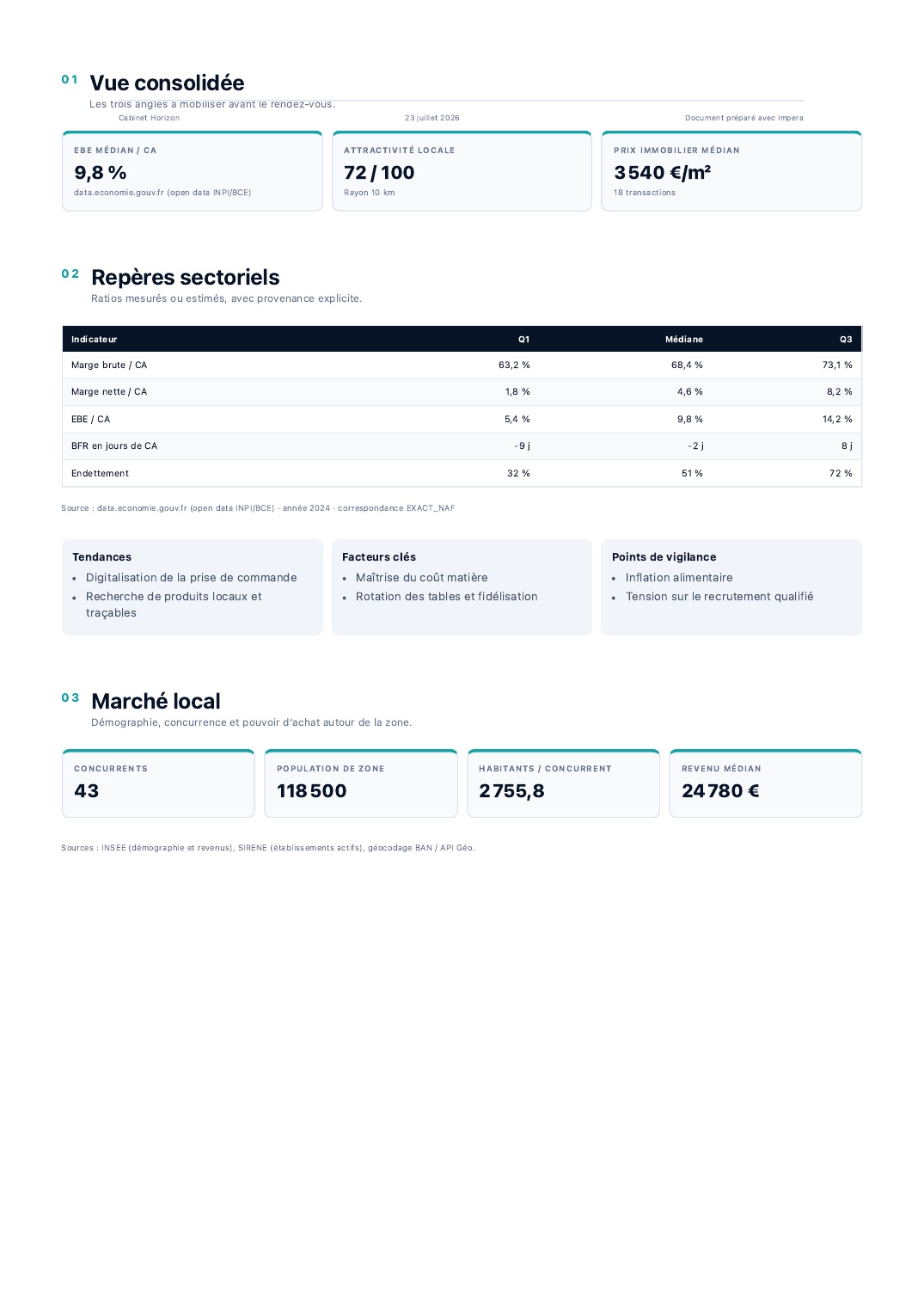The width and height of the screenshot is (924, 1308).
Task: Click the 'HABITANTS / CONCURRENT' card label
Action: [545, 769]
